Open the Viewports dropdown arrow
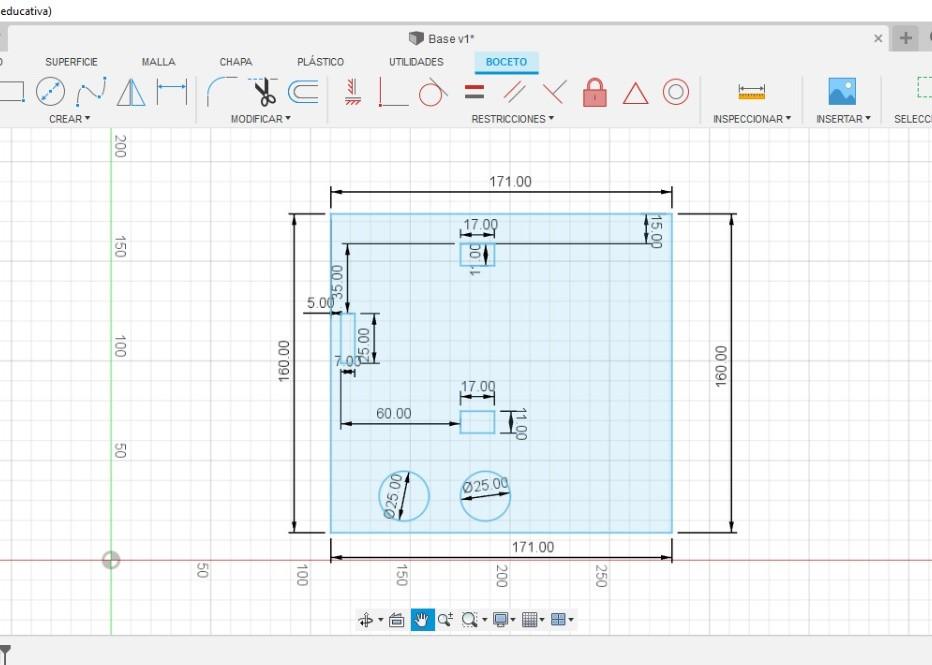The height and width of the screenshot is (665, 932). pos(571,620)
